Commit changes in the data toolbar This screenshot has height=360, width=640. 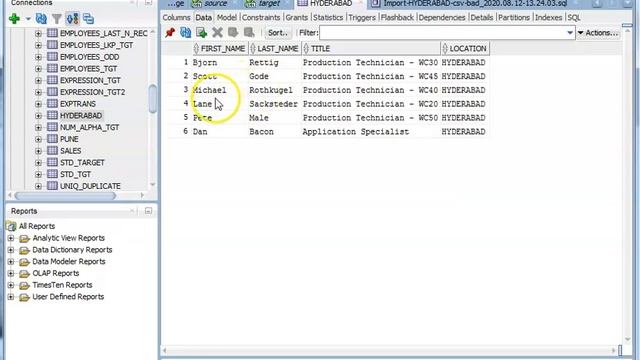(x=233, y=33)
